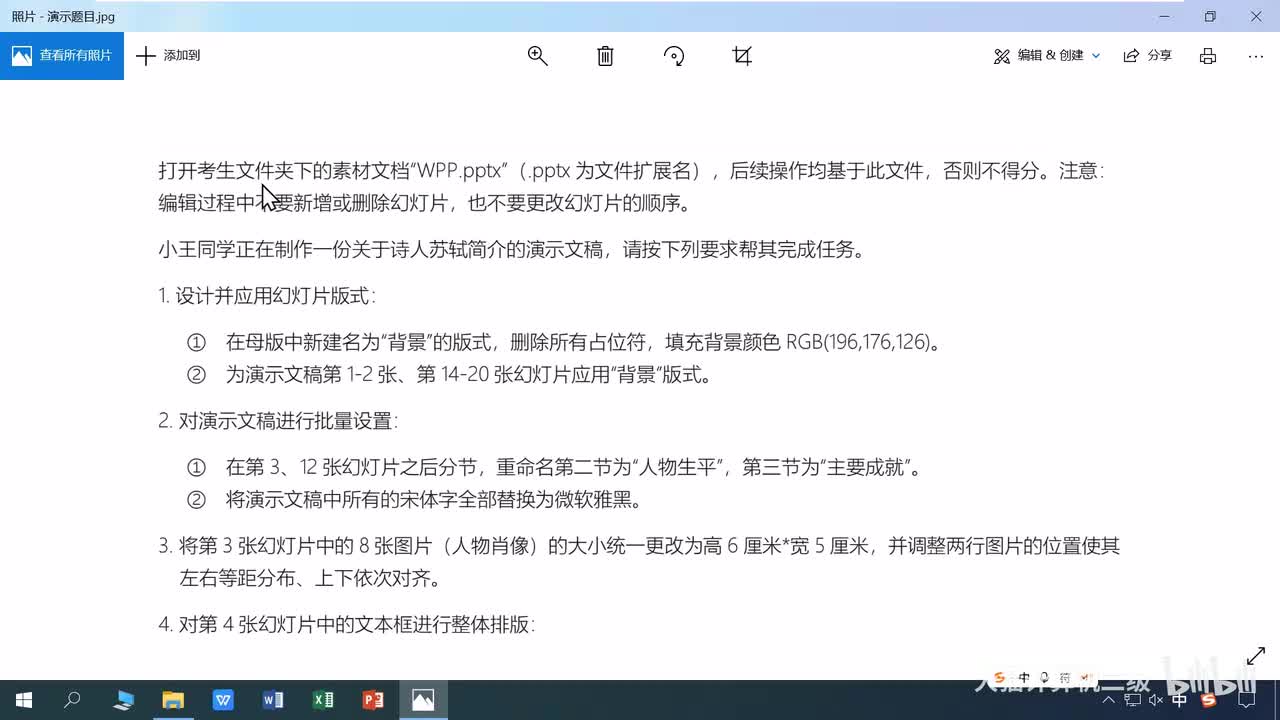Click the text '4. 对第 4 张幻灯片中的文本框进行整体排版:'
Image resolution: width=1280 pixels, height=720 pixels.
347,624
